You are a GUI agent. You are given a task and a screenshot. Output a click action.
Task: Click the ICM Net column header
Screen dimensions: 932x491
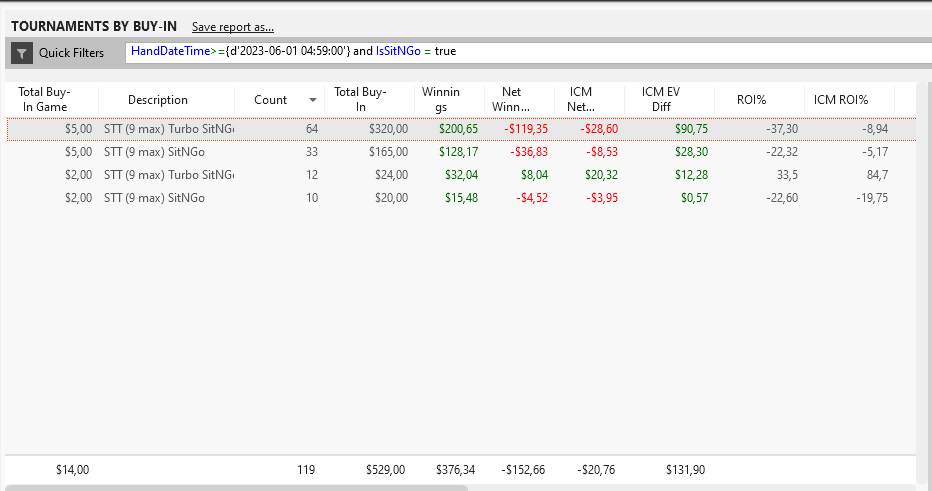pyautogui.click(x=581, y=99)
